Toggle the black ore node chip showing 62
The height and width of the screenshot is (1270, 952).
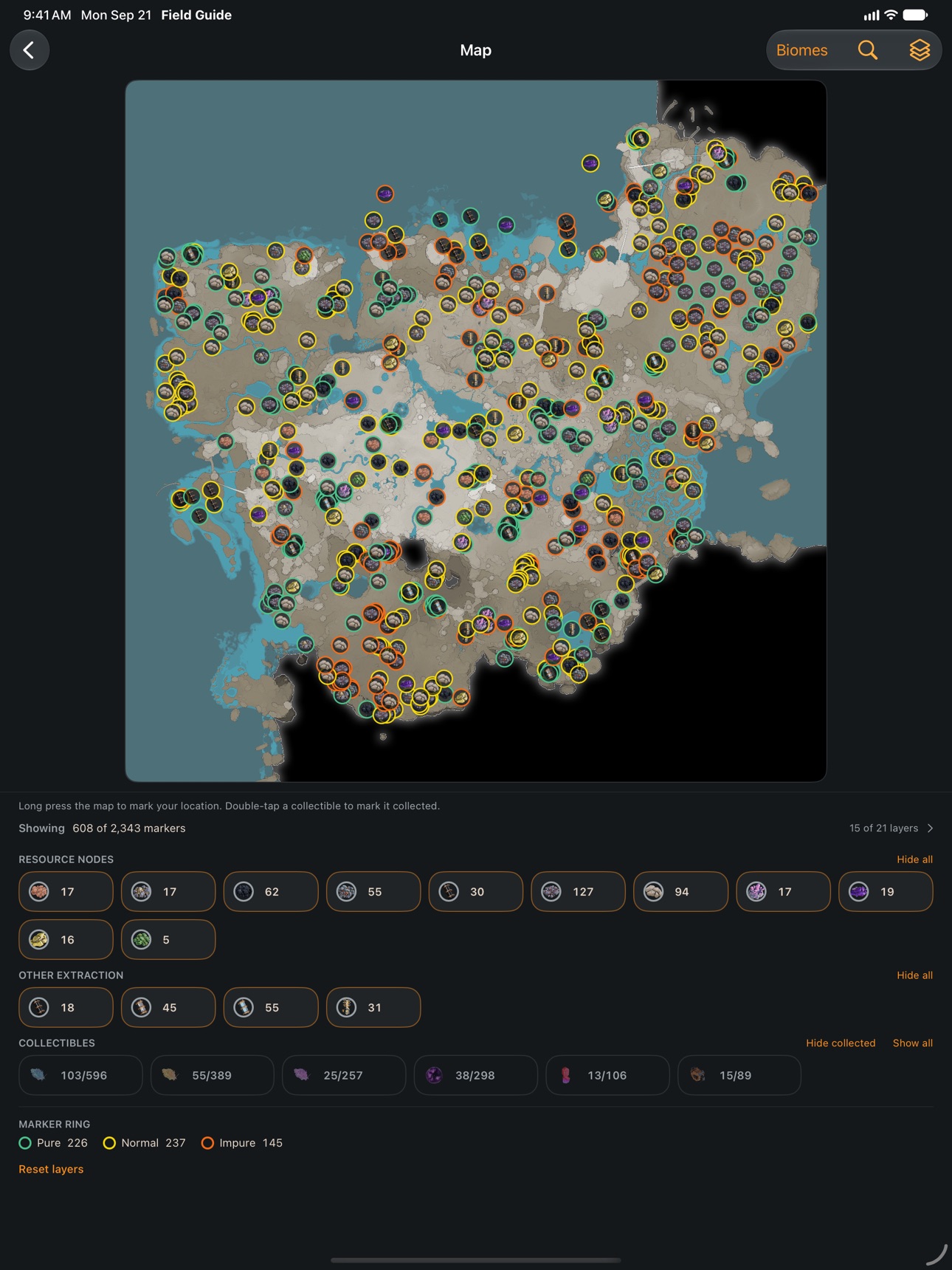pyautogui.click(x=271, y=892)
